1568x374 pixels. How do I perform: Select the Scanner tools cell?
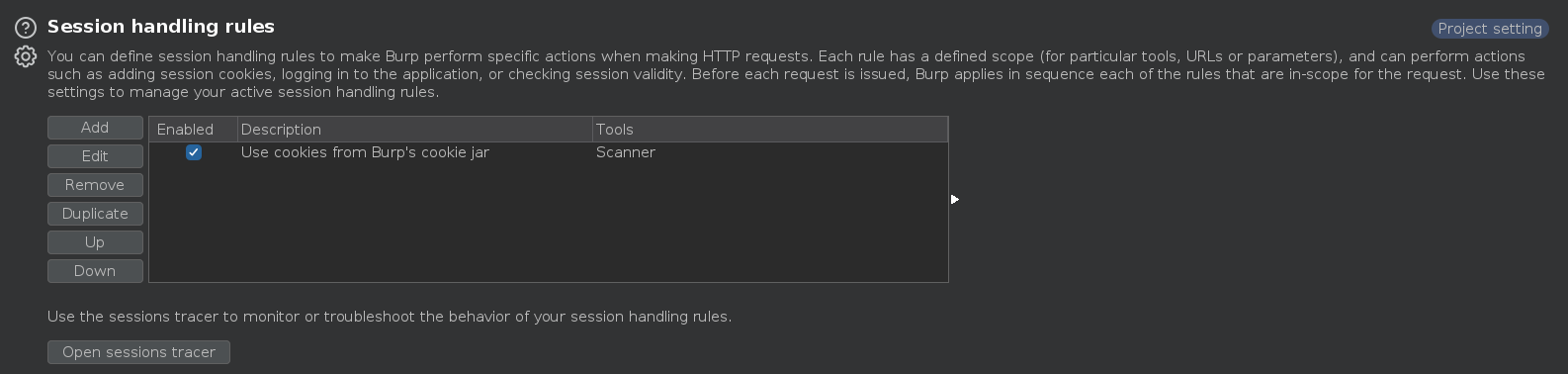pyautogui.click(x=626, y=152)
